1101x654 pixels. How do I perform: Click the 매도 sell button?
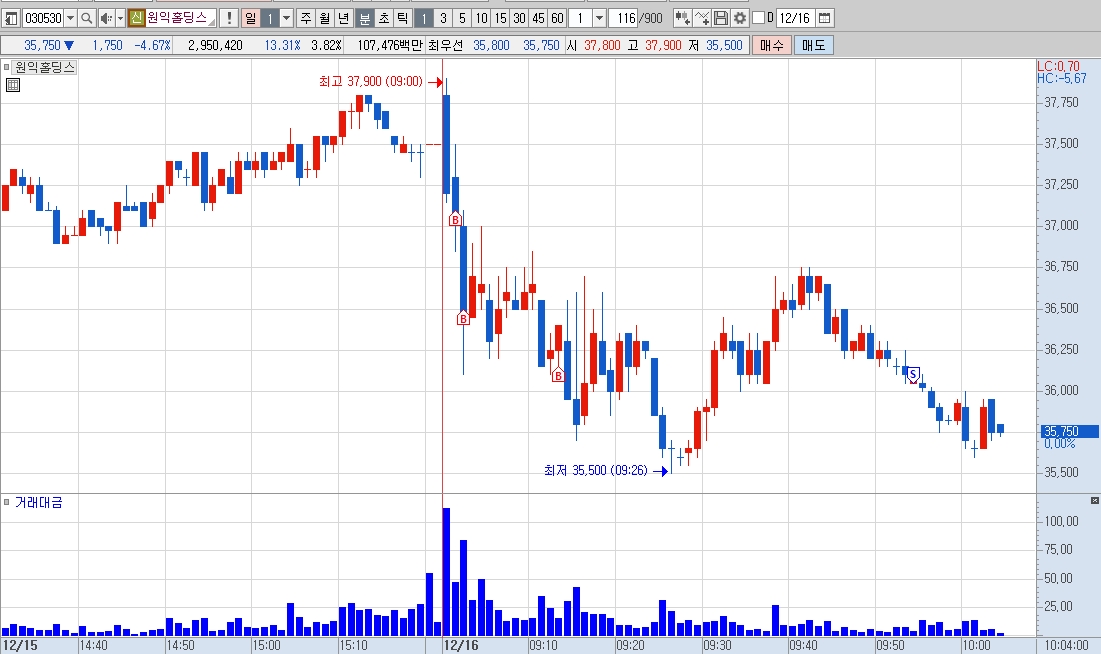pos(813,46)
